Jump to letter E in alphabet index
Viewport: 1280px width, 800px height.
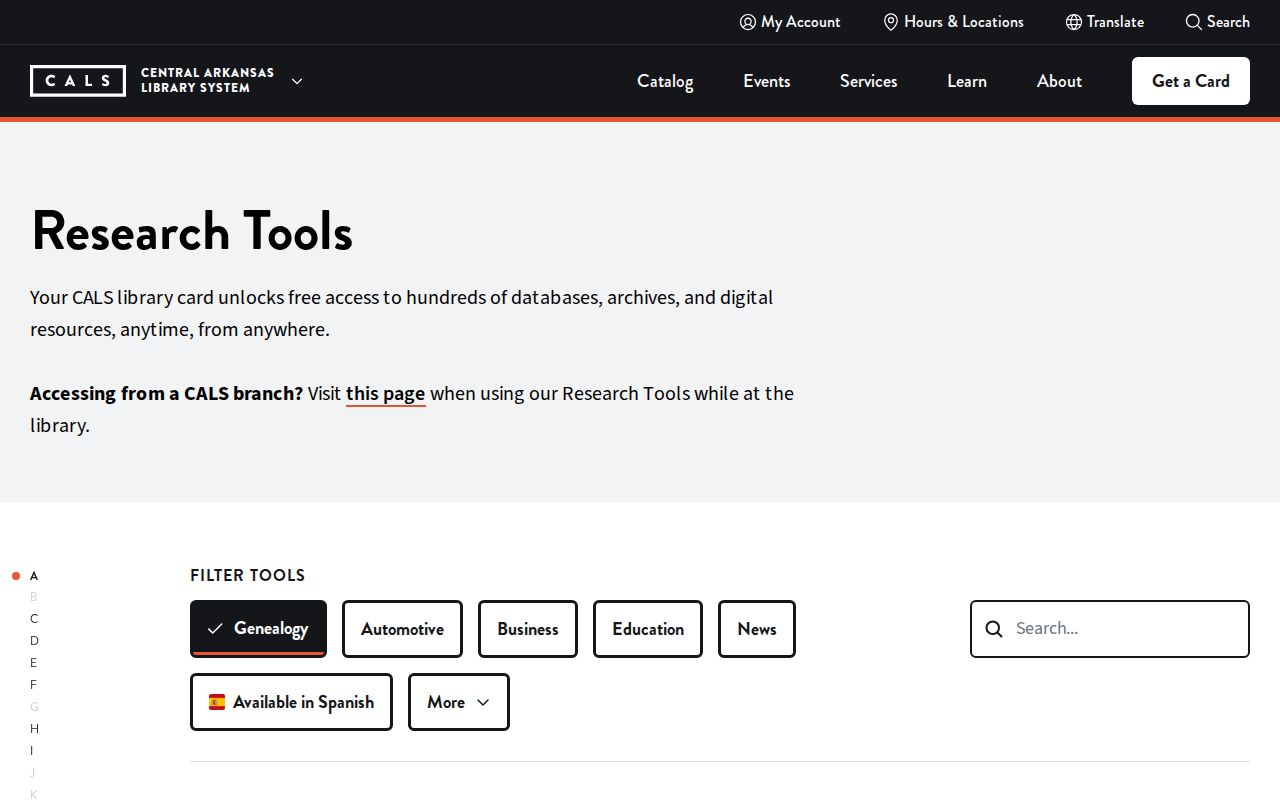pyautogui.click(x=33, y=663)
